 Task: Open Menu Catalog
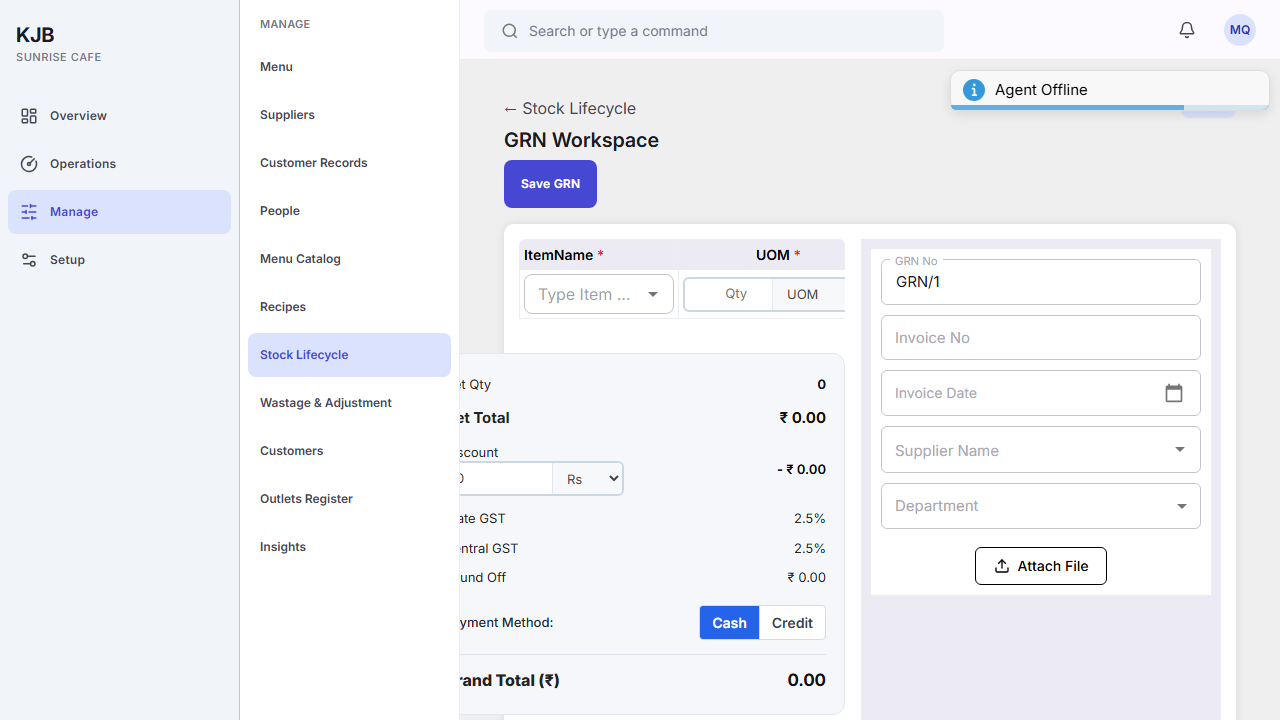[349, 259]
